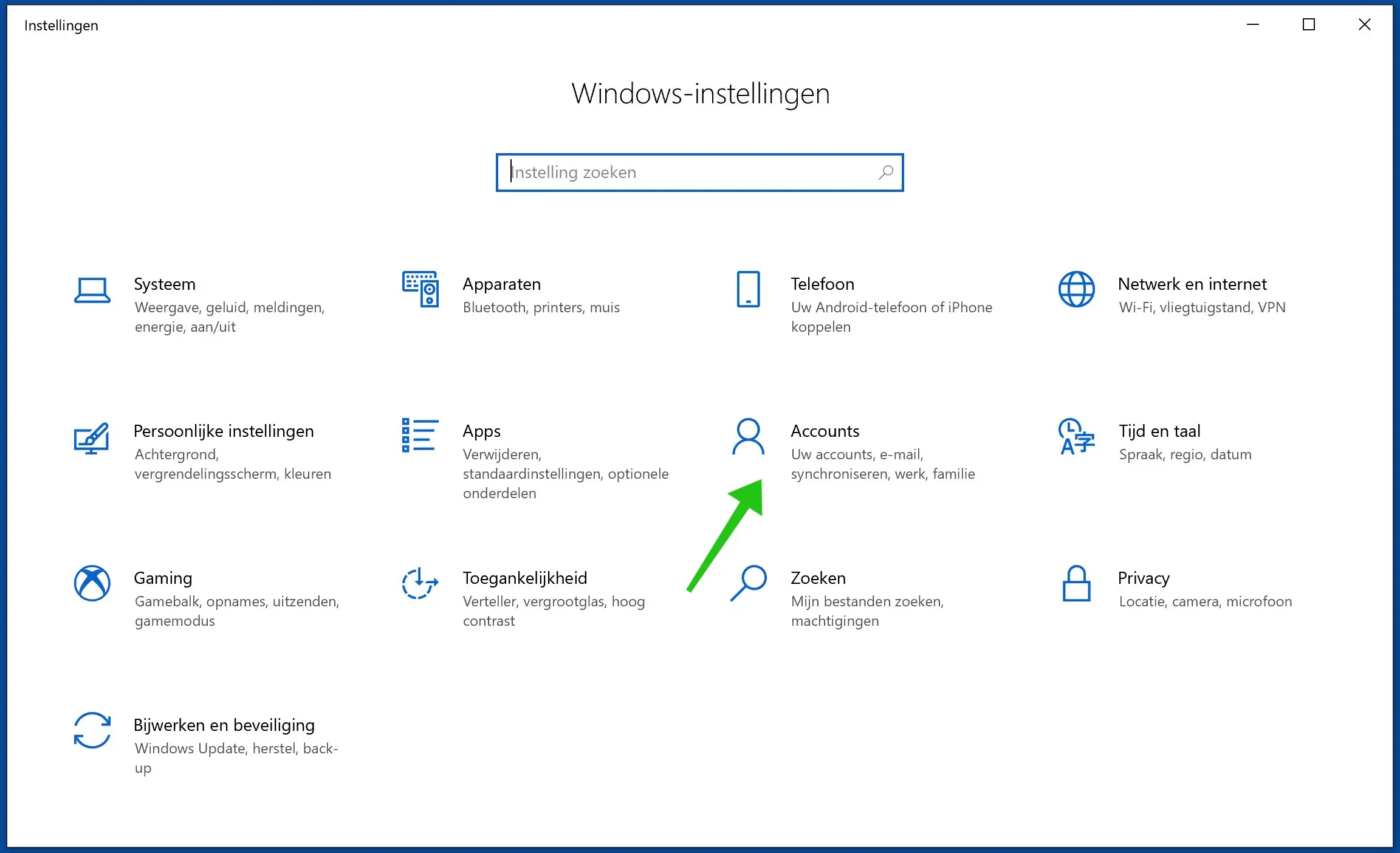Click the Apparaten keyboard and speaker icon

pos(420,289)
